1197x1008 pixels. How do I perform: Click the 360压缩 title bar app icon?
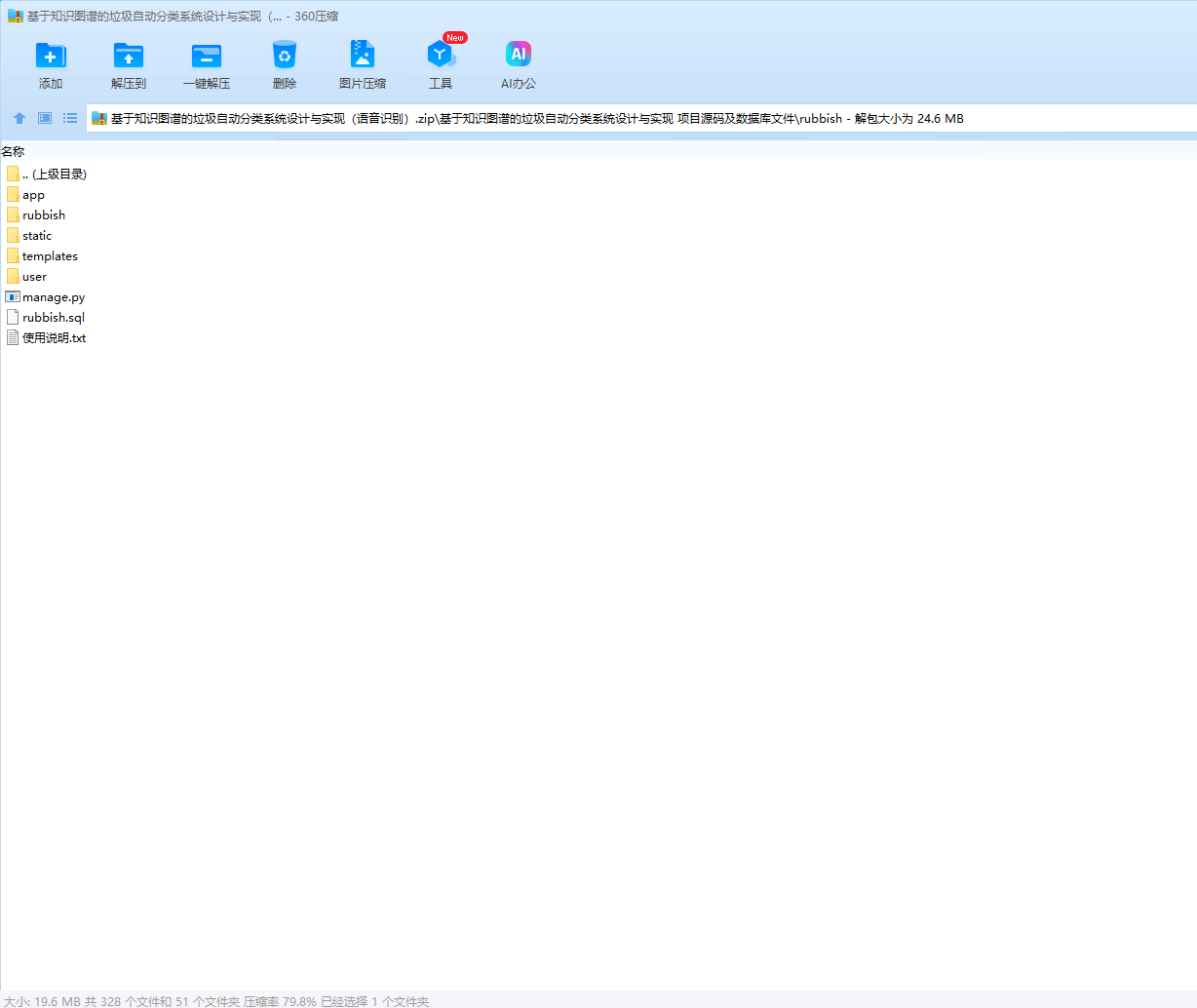15,16
